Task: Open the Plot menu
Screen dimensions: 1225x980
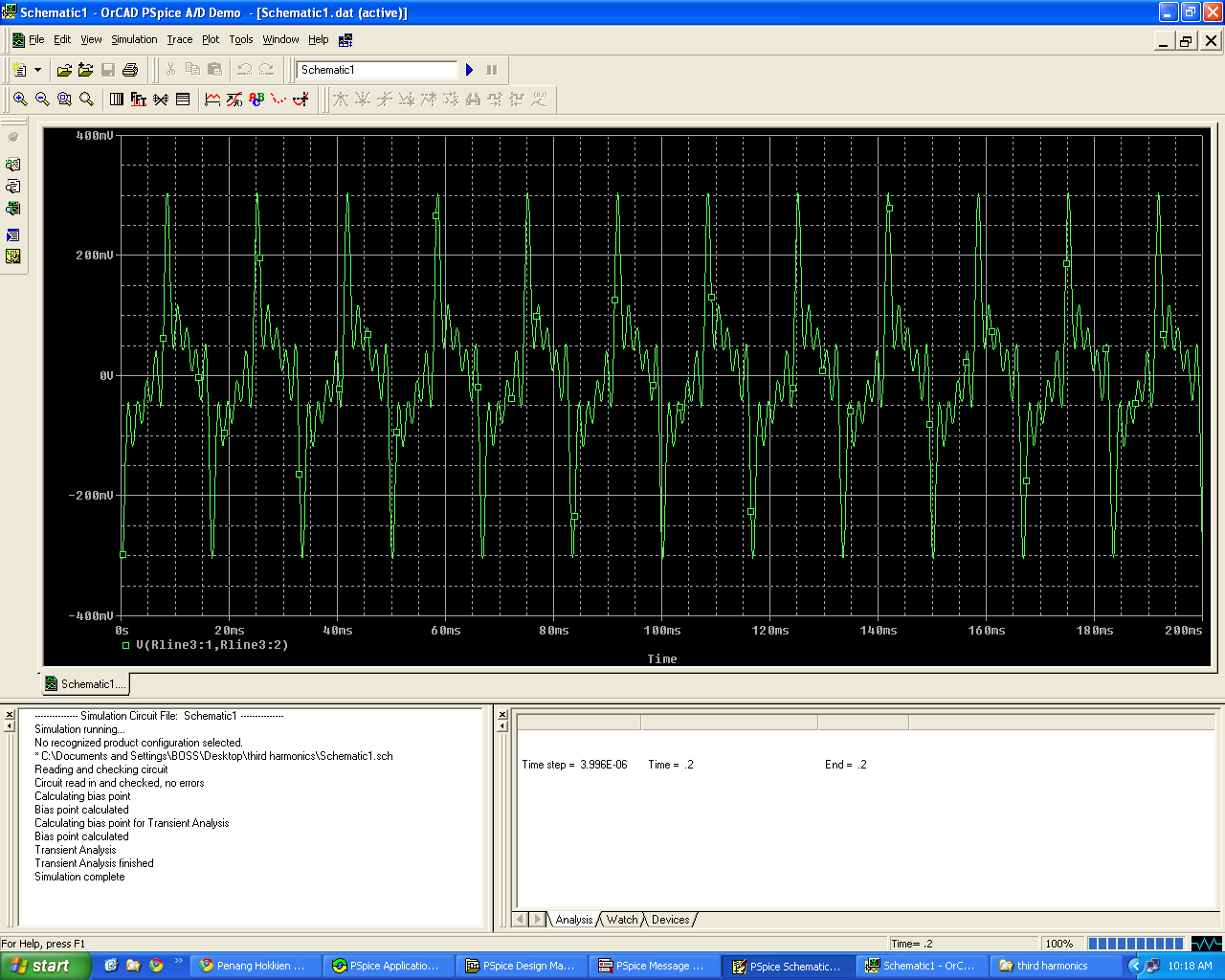Action: click(211, 39)
